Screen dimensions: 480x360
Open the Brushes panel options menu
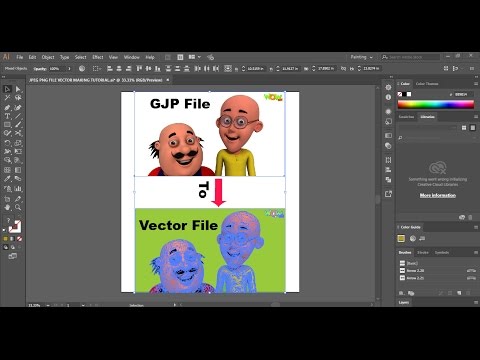(x=476, y=253)
